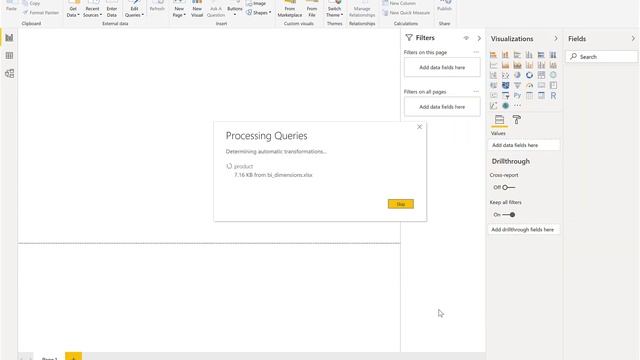The width and height of the screenshot is (640, 360).
Task: Click Enter Data in the ribbon
Action: pos(112,9)
